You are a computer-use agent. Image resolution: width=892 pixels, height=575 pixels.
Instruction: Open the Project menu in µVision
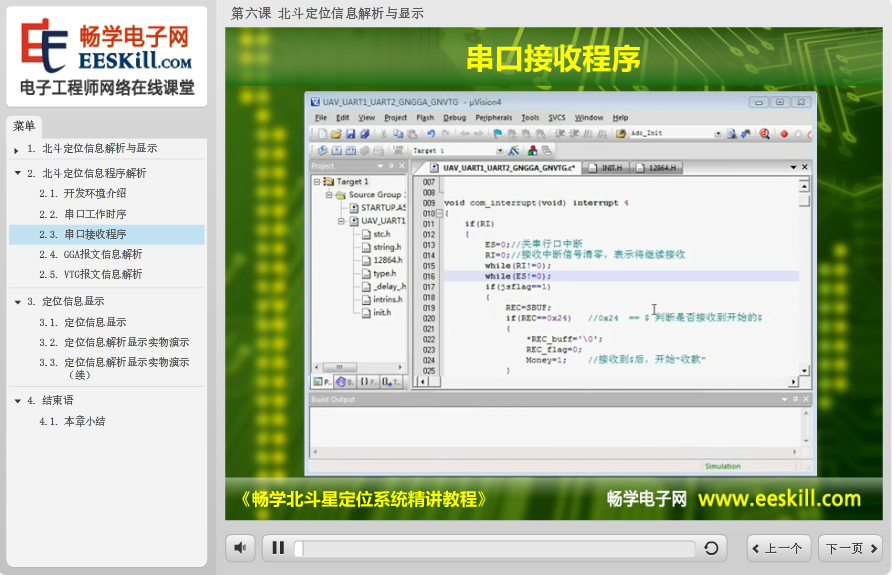tap(395, 118)
